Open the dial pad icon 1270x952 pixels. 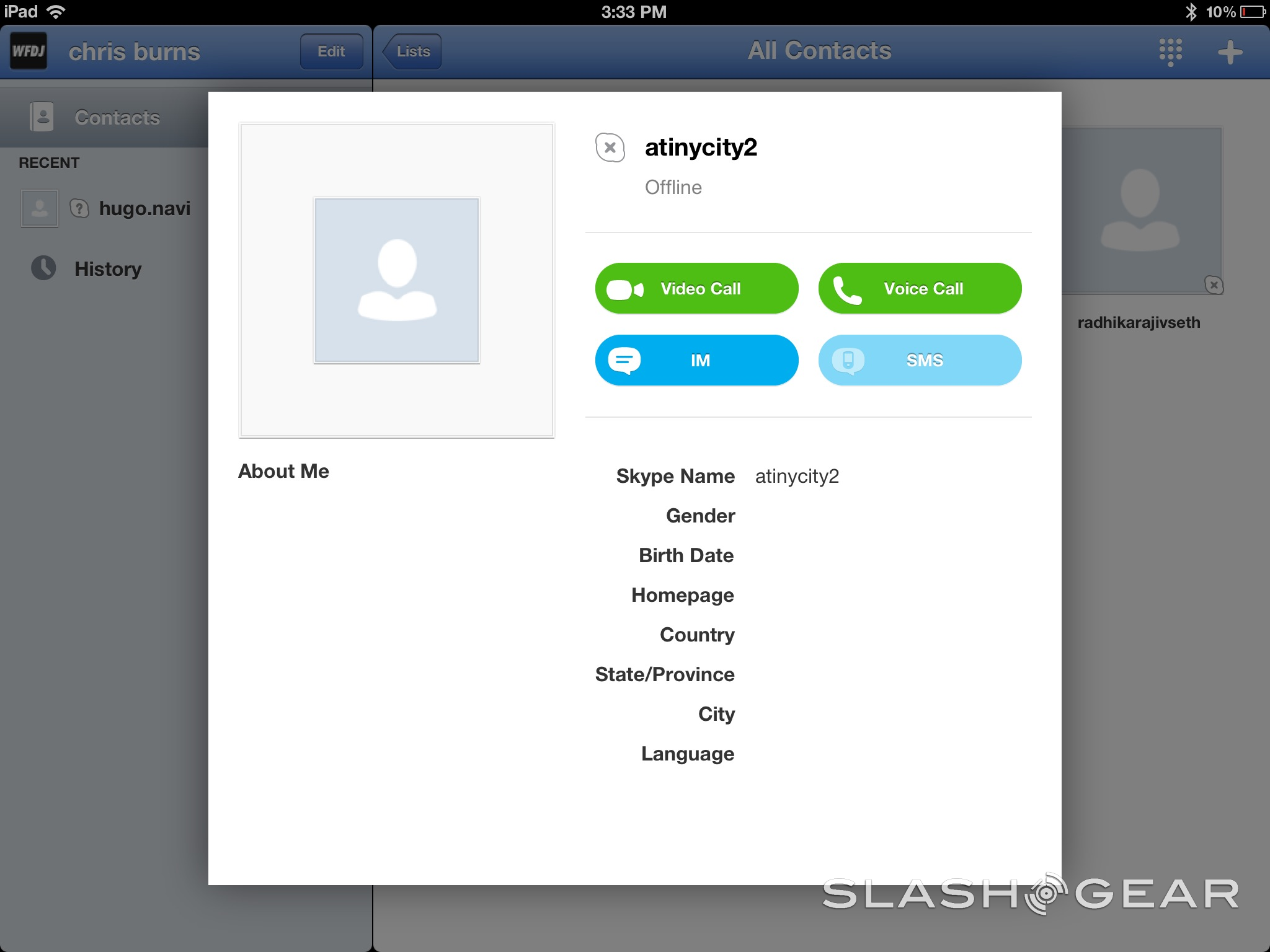pyautogui.click(x=1170, y=51)
